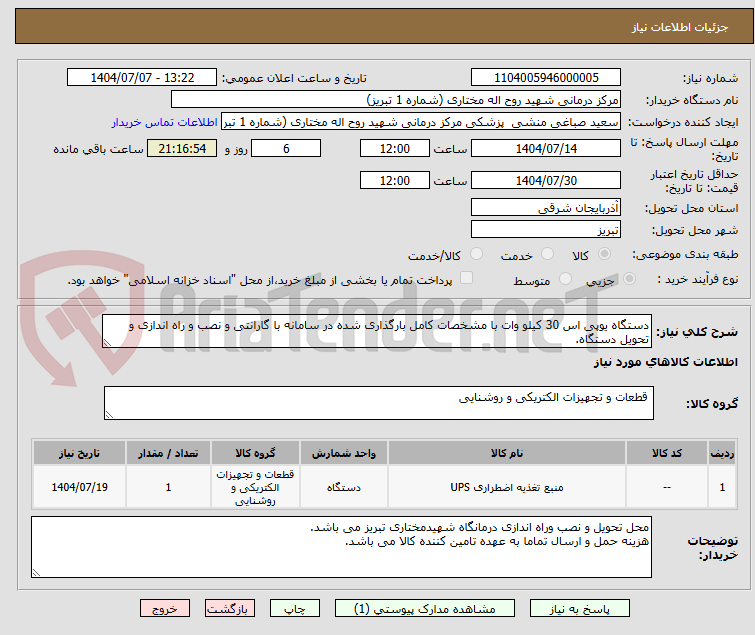
Task: Click the response deadline date 1404/07/14
Action: click(546, 148)
